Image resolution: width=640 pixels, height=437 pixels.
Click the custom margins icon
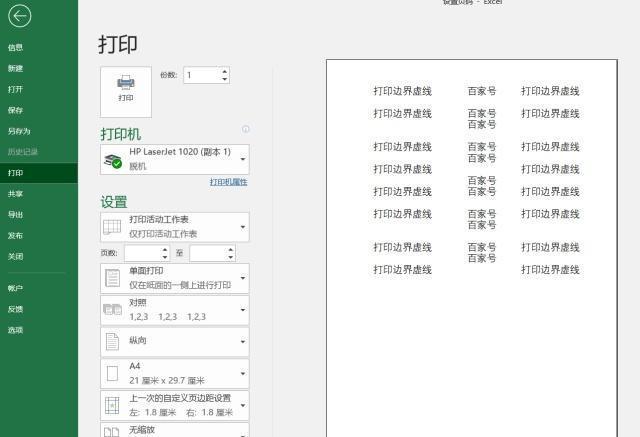tap(113, 405)
